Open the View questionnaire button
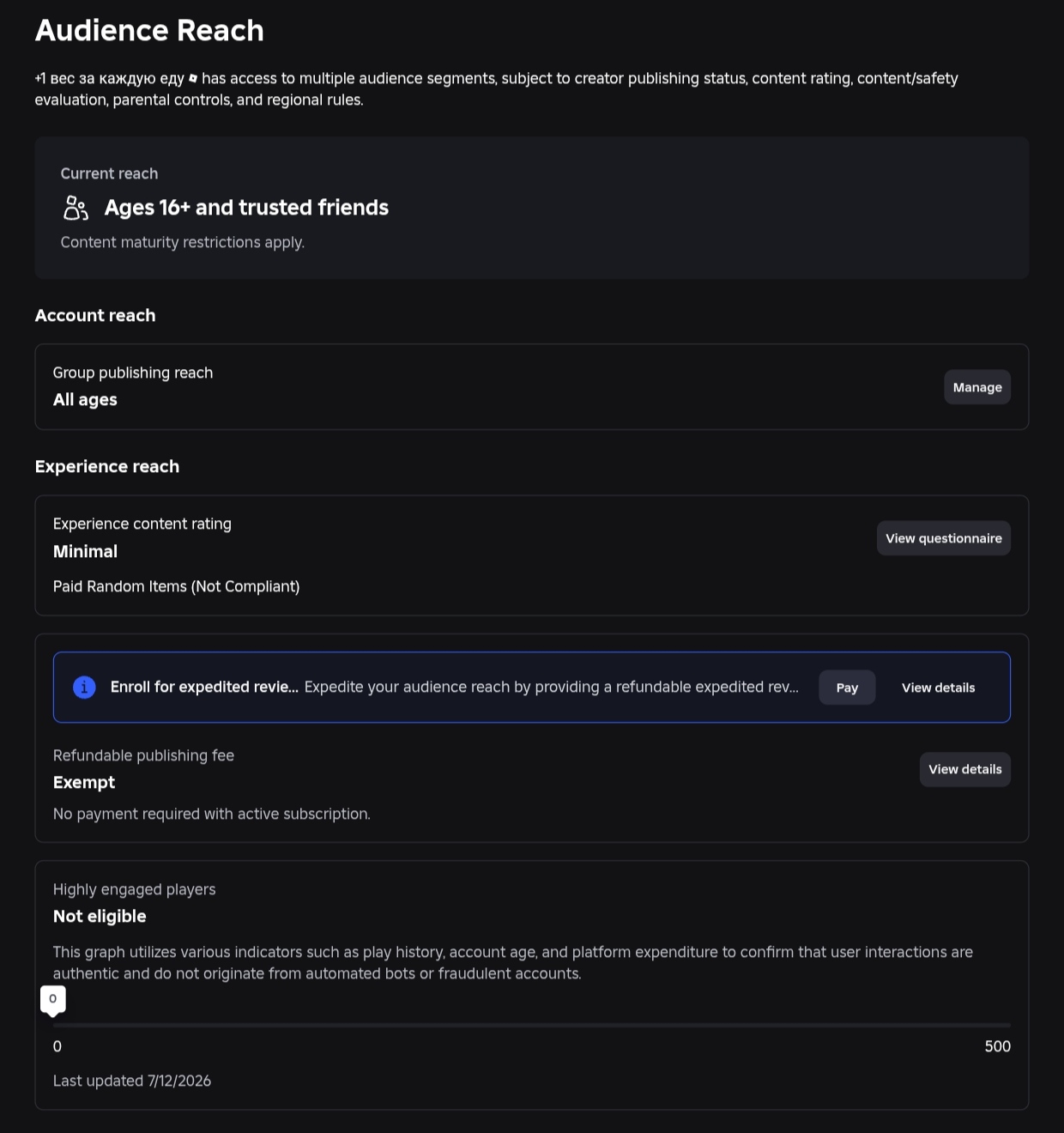Viewport: 1064px width, 1133px height. [x=944, y=538]
